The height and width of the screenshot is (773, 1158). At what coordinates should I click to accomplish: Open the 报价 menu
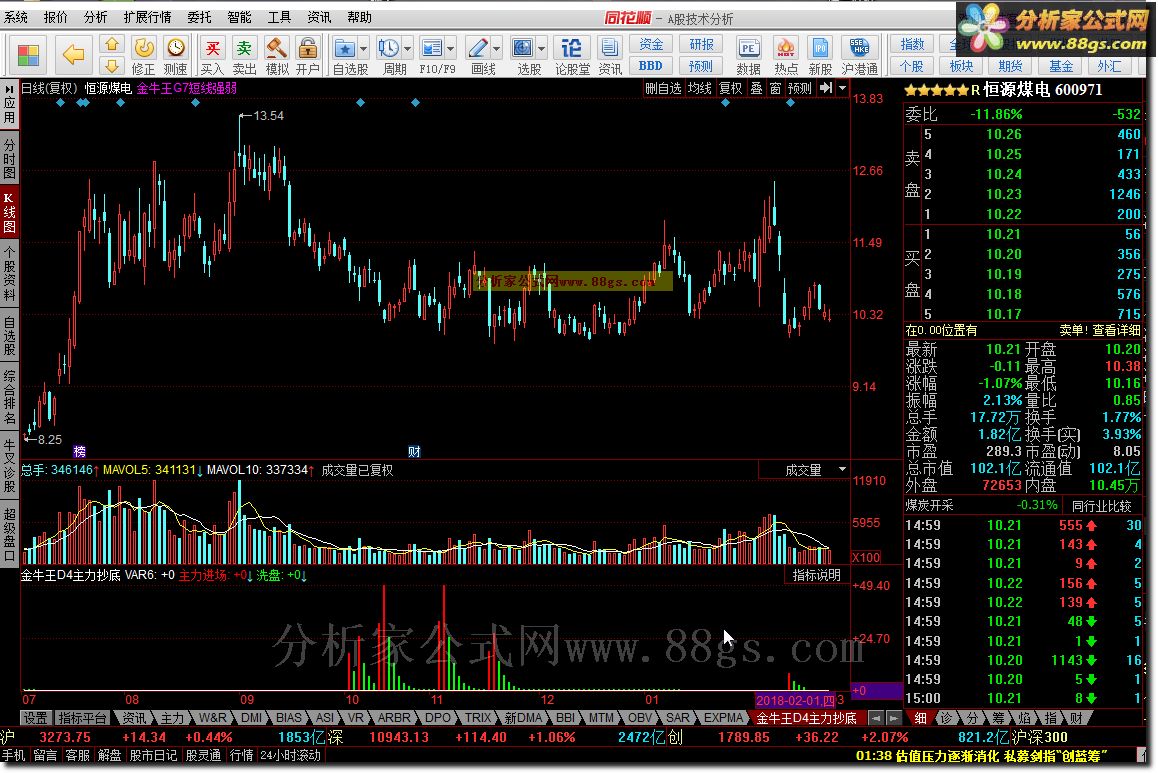click(x=55, y=17)
